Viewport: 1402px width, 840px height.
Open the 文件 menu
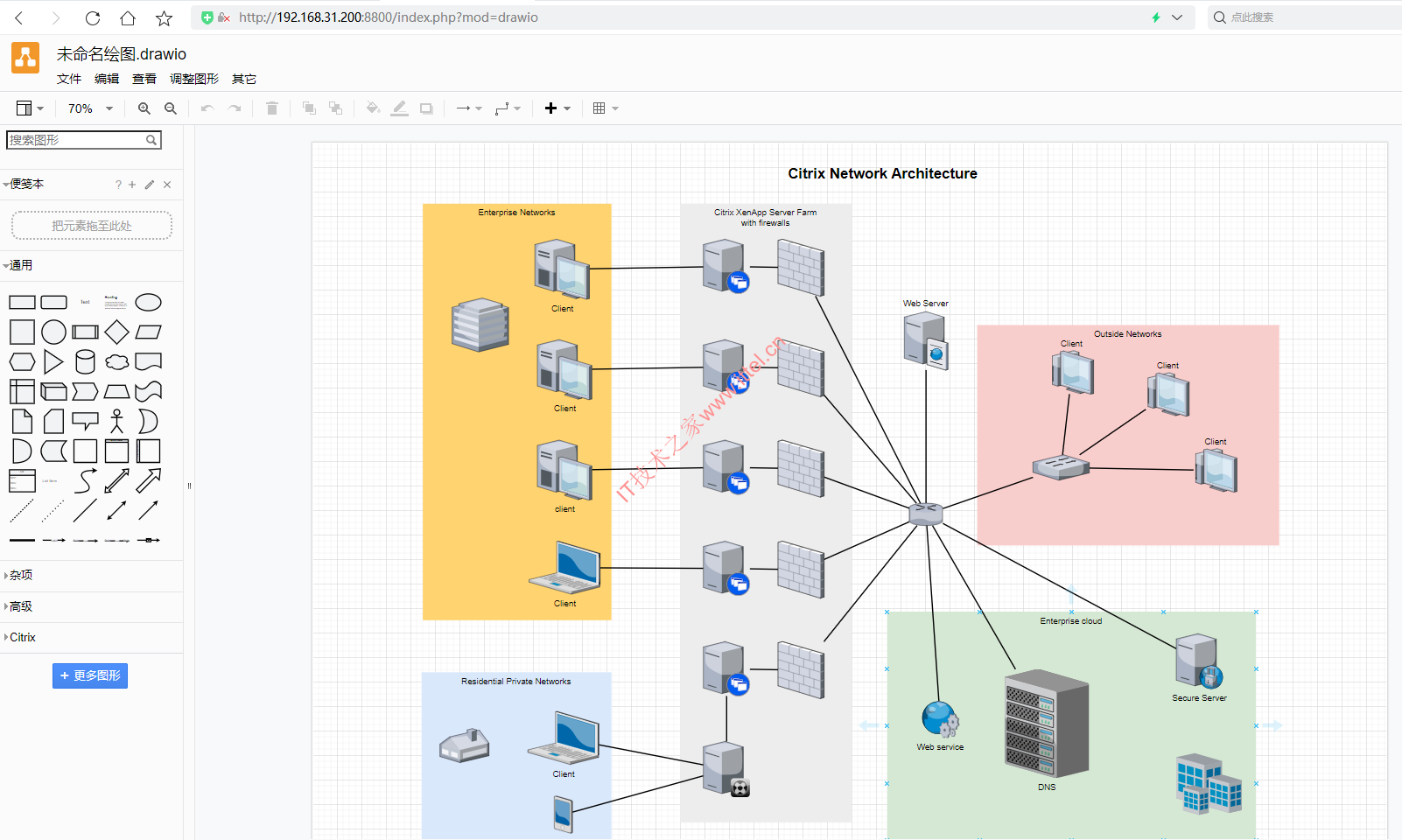click(x=69, y=79)
